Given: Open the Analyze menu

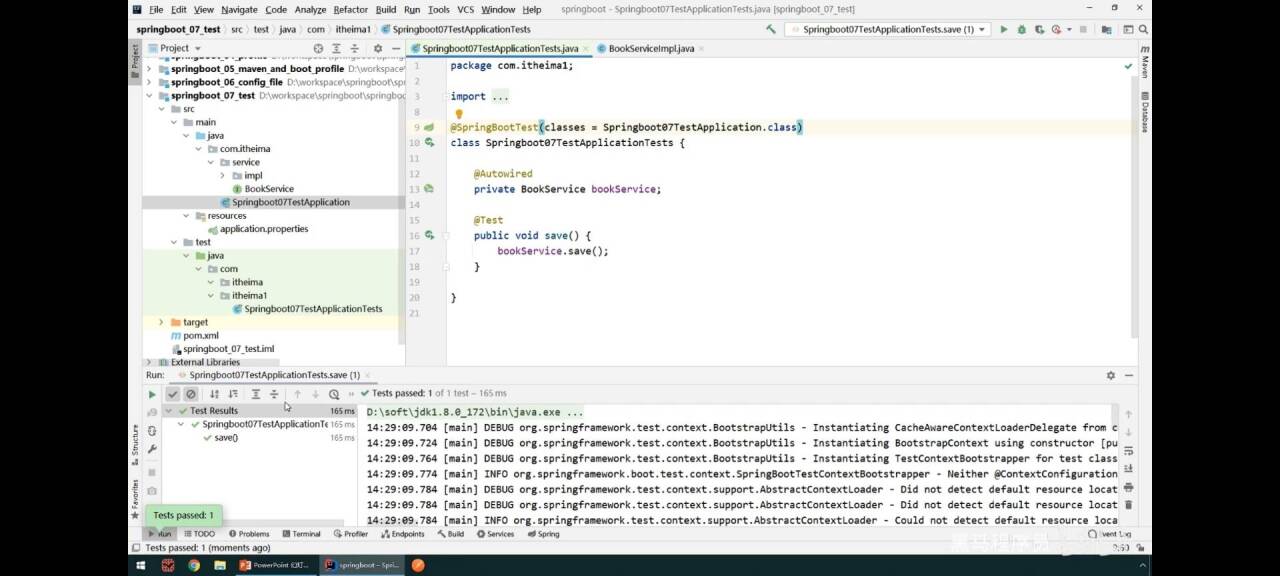Looking at the screenshot, I should click(x=310, y=9).
